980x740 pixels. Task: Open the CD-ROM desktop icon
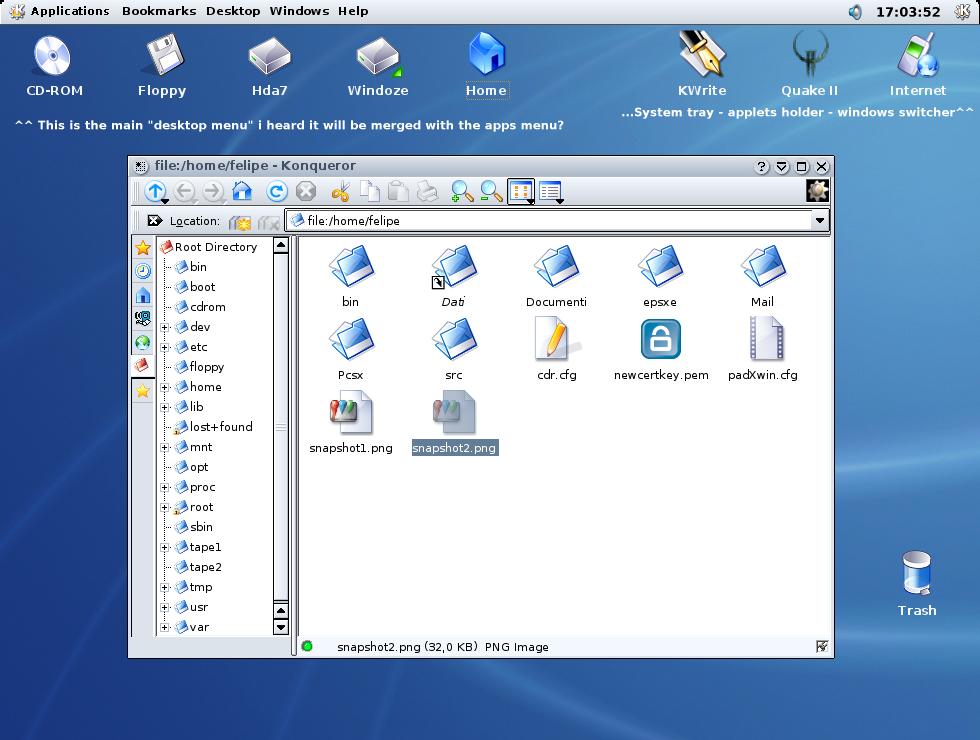(x=54, y=66)
